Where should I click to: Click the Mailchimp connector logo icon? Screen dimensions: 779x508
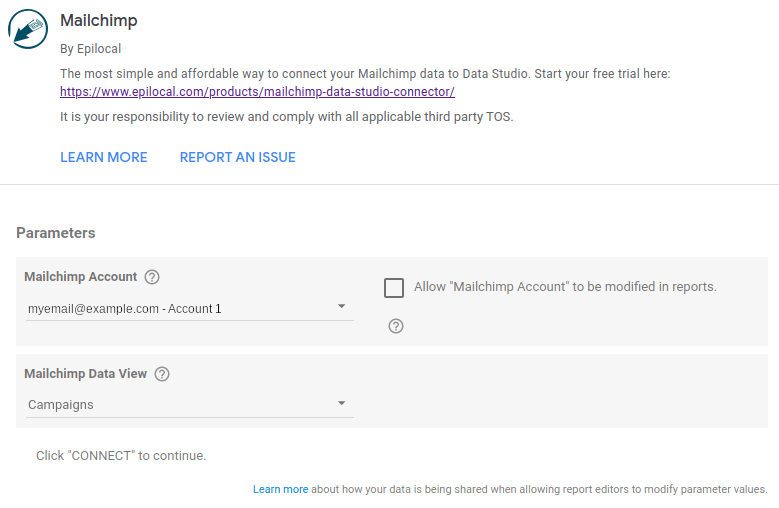pos(28,29)
